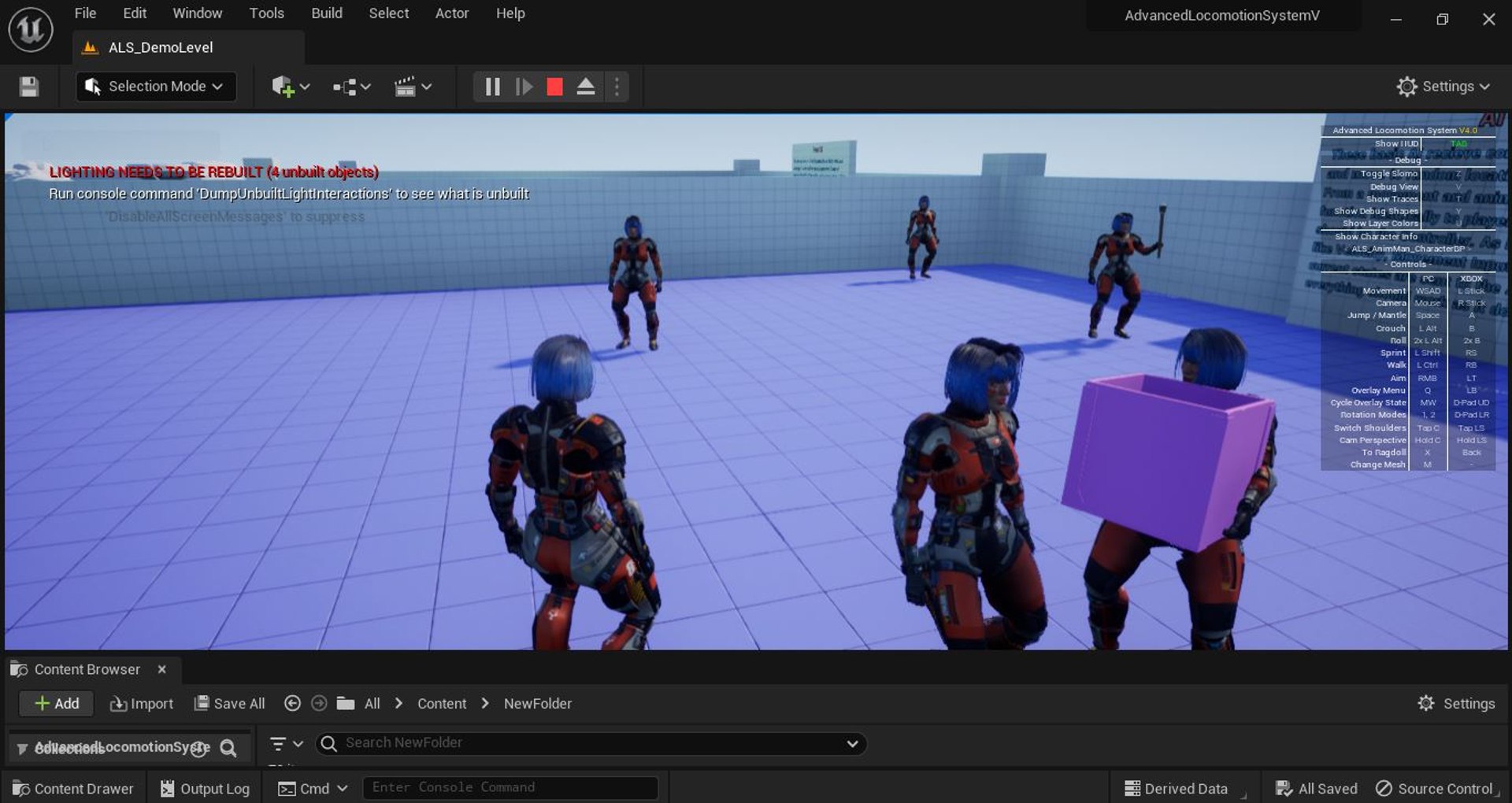Open the Cinematics clapperboard dropdown
This screenshot has height=803, width=1512.
point(413,87)
